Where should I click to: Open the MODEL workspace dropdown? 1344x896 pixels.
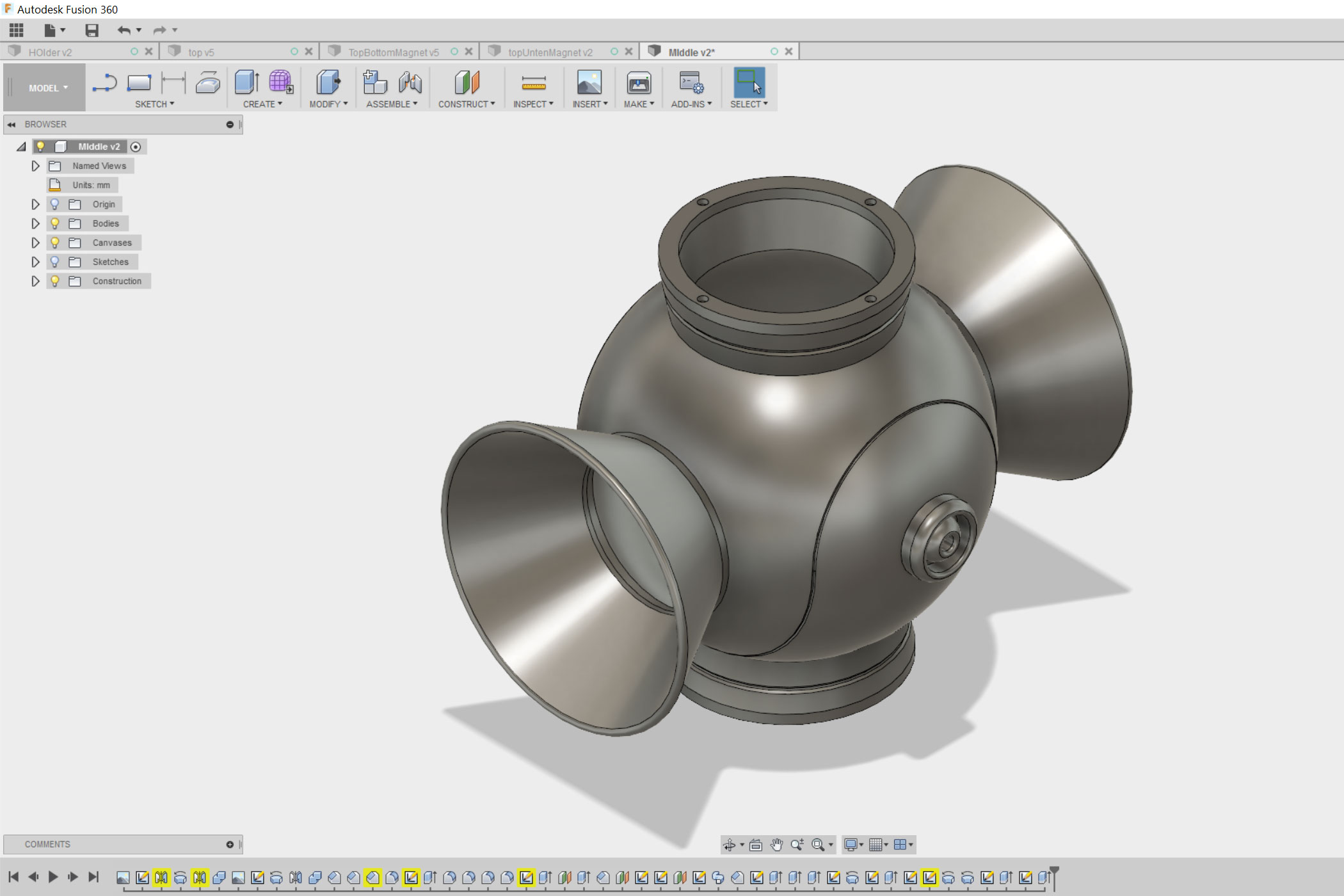tap(47, 88)
